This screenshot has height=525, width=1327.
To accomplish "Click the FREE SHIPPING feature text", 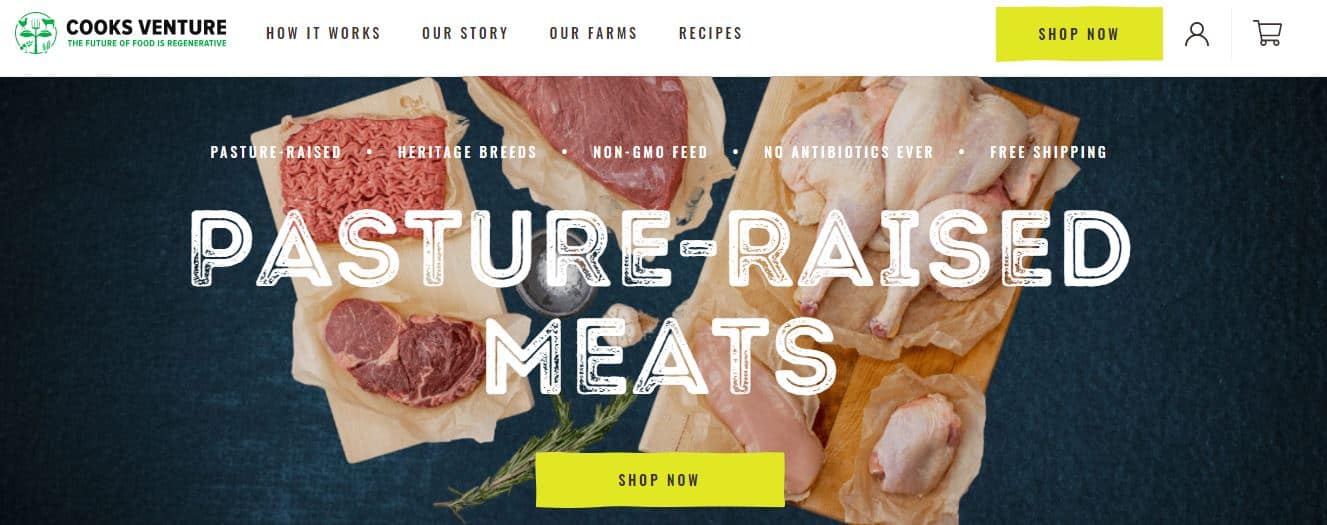I will tap(1048, 152).
